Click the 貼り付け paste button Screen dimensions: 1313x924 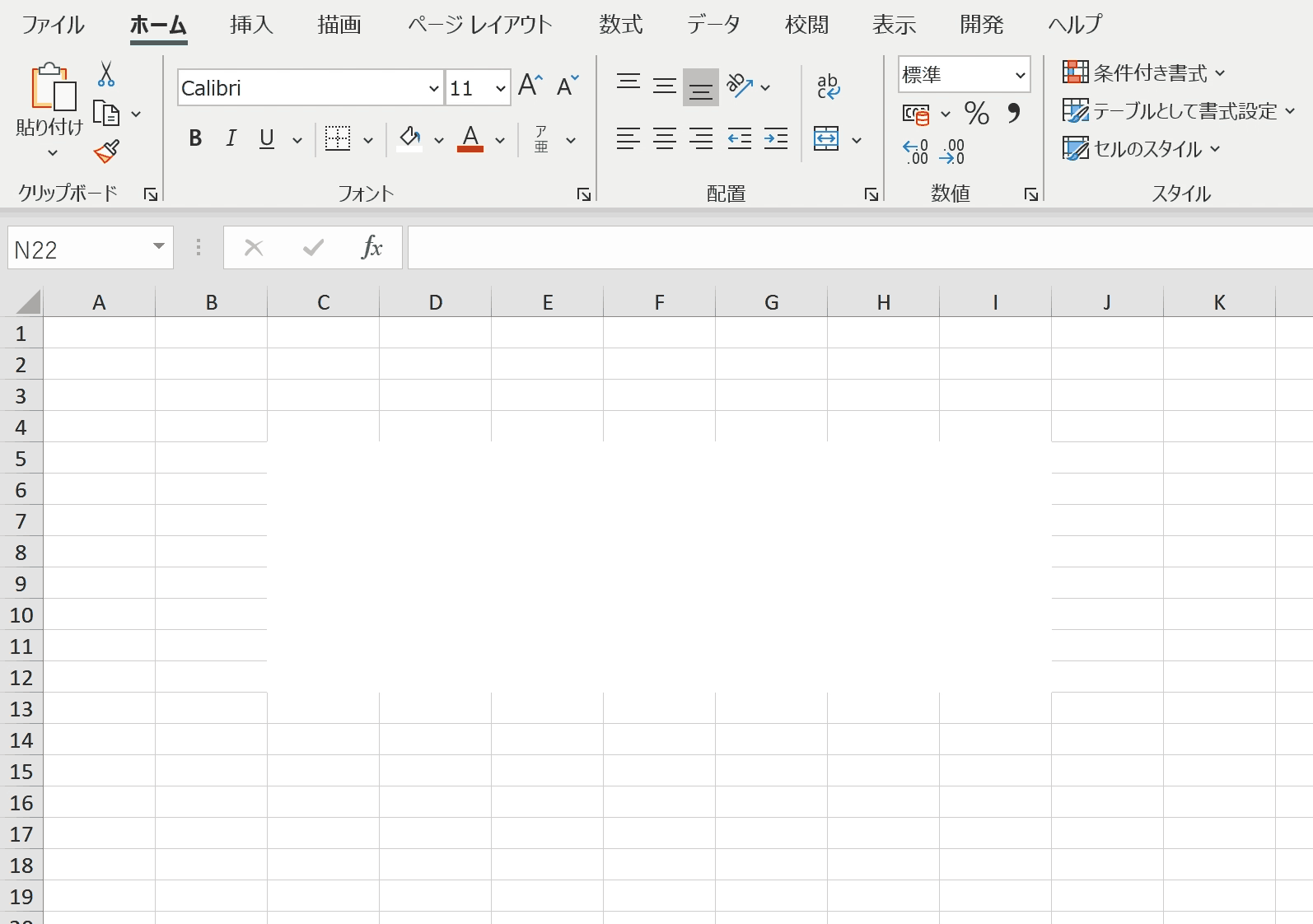49,99
